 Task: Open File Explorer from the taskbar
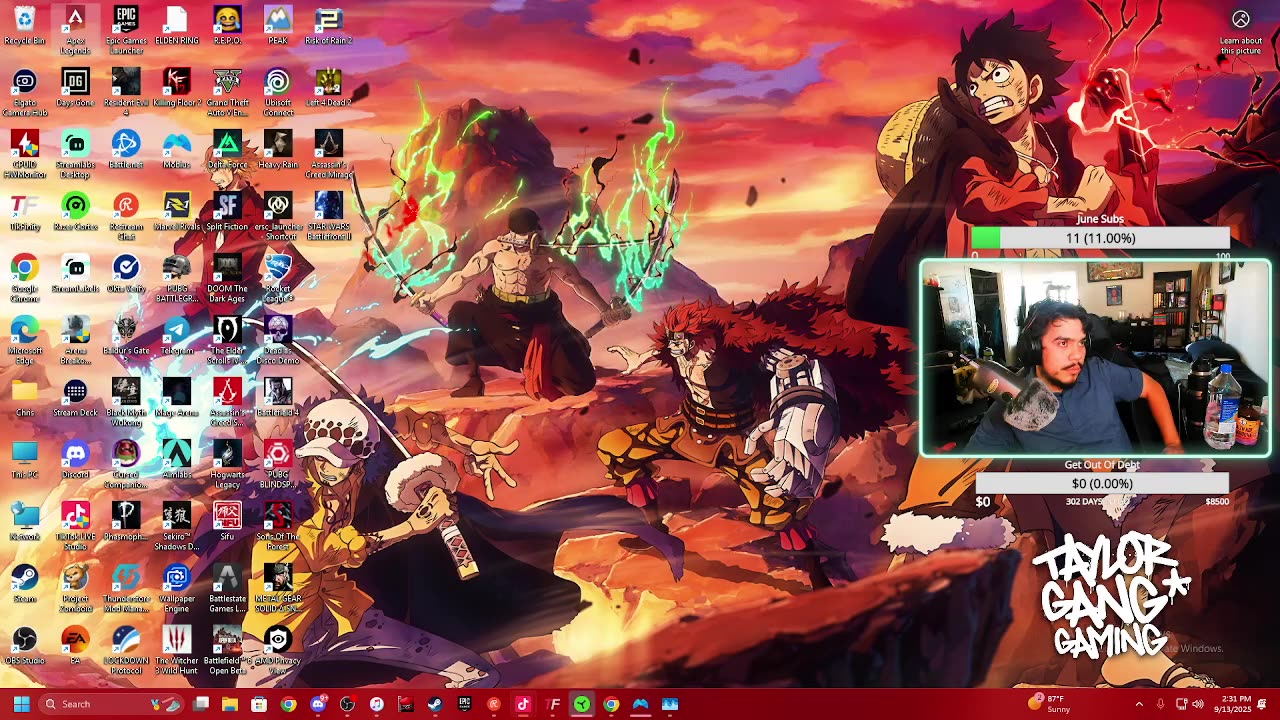pyautogui.click(x=230, y=704)
